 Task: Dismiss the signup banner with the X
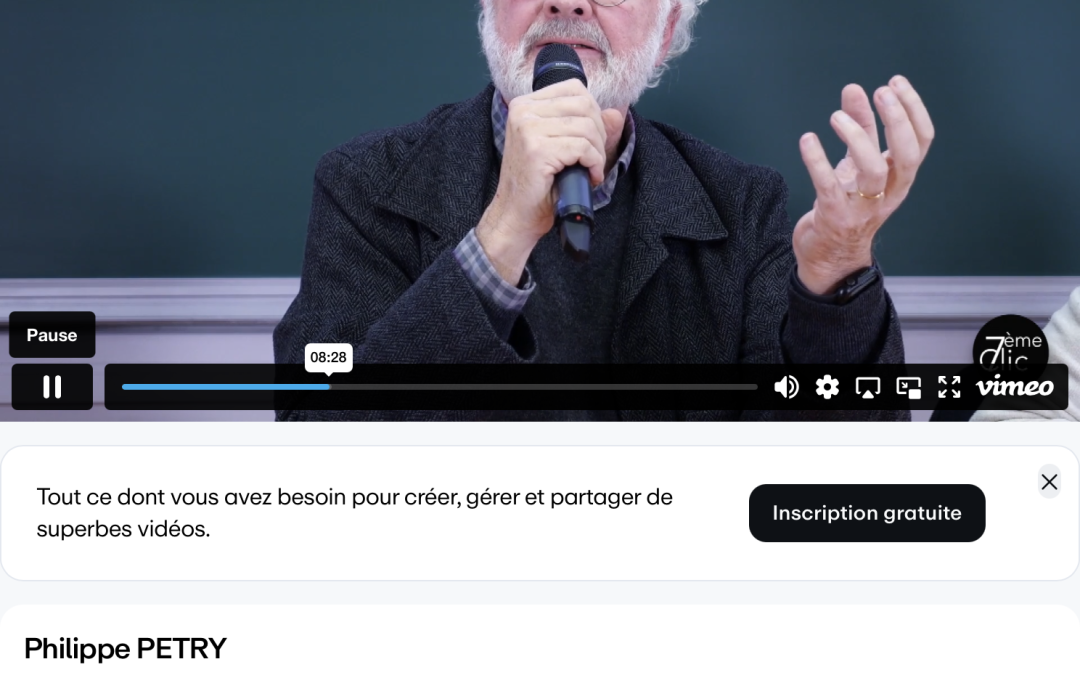(1049, 481)
